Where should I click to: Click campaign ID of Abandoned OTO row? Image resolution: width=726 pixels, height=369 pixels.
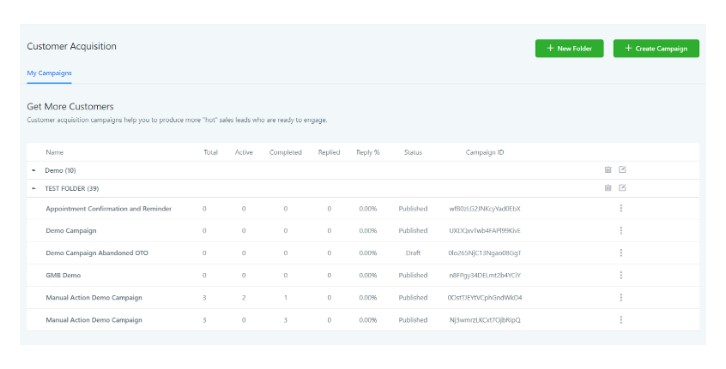pyautogui.click(x=485, y=253)
